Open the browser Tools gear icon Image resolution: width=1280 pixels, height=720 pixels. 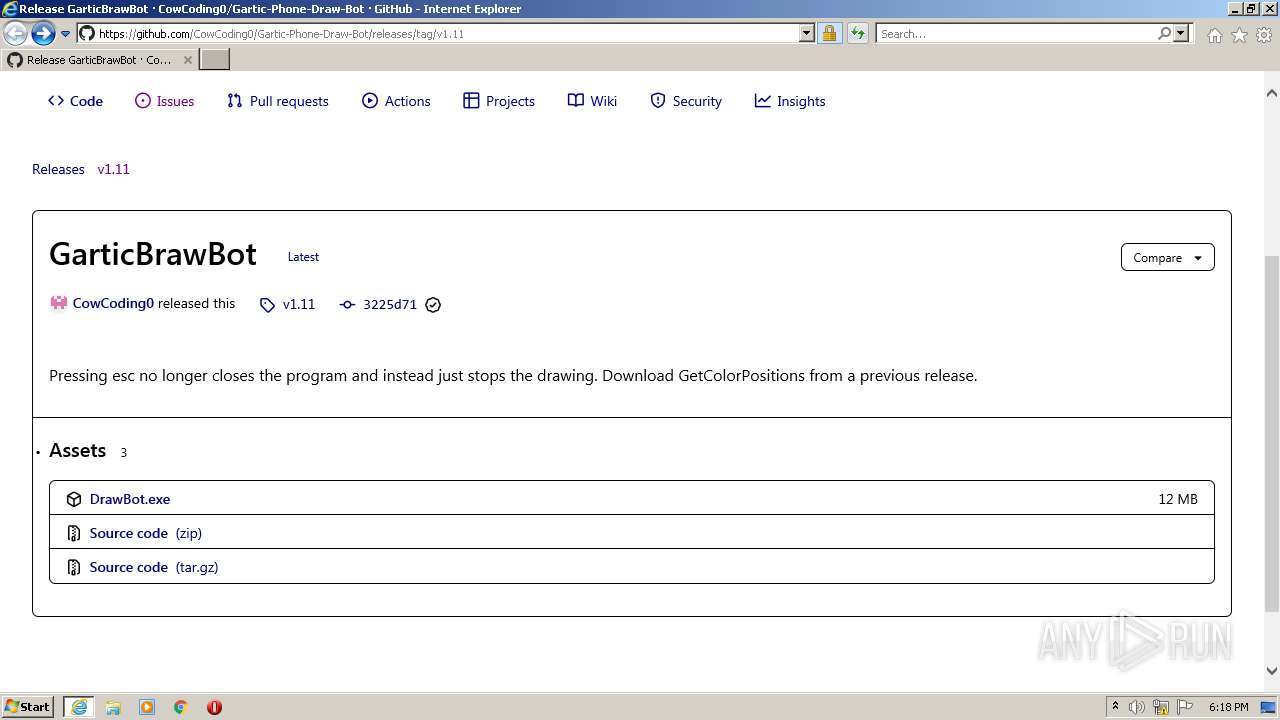1264,35
